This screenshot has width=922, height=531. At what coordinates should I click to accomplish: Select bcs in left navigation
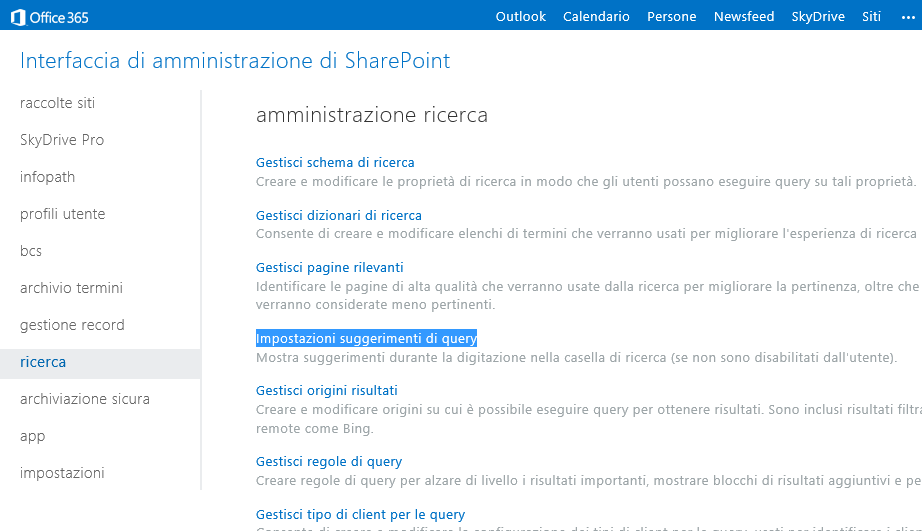[31, 251]
